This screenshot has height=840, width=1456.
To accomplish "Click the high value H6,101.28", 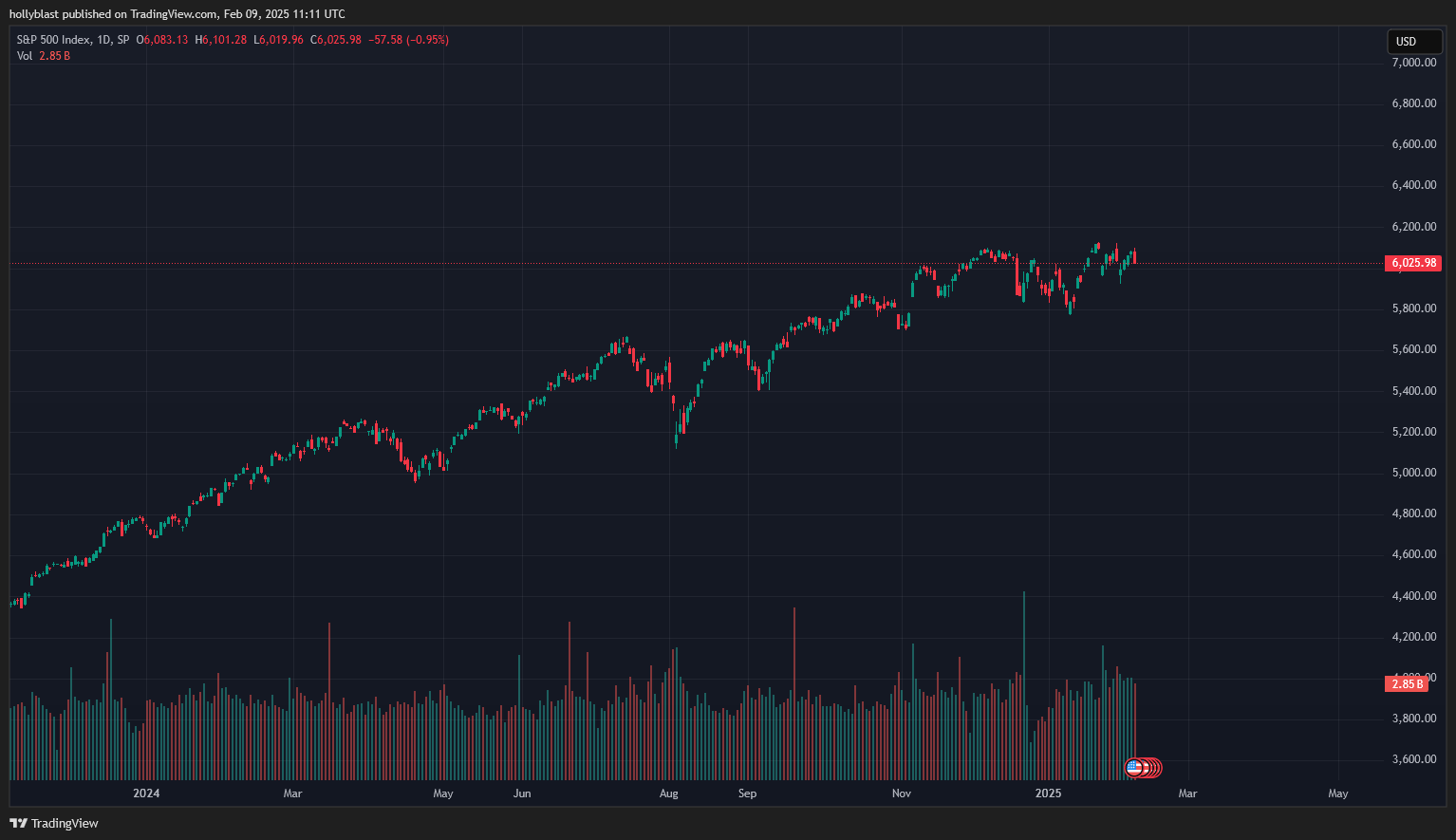I will [220, 40].
